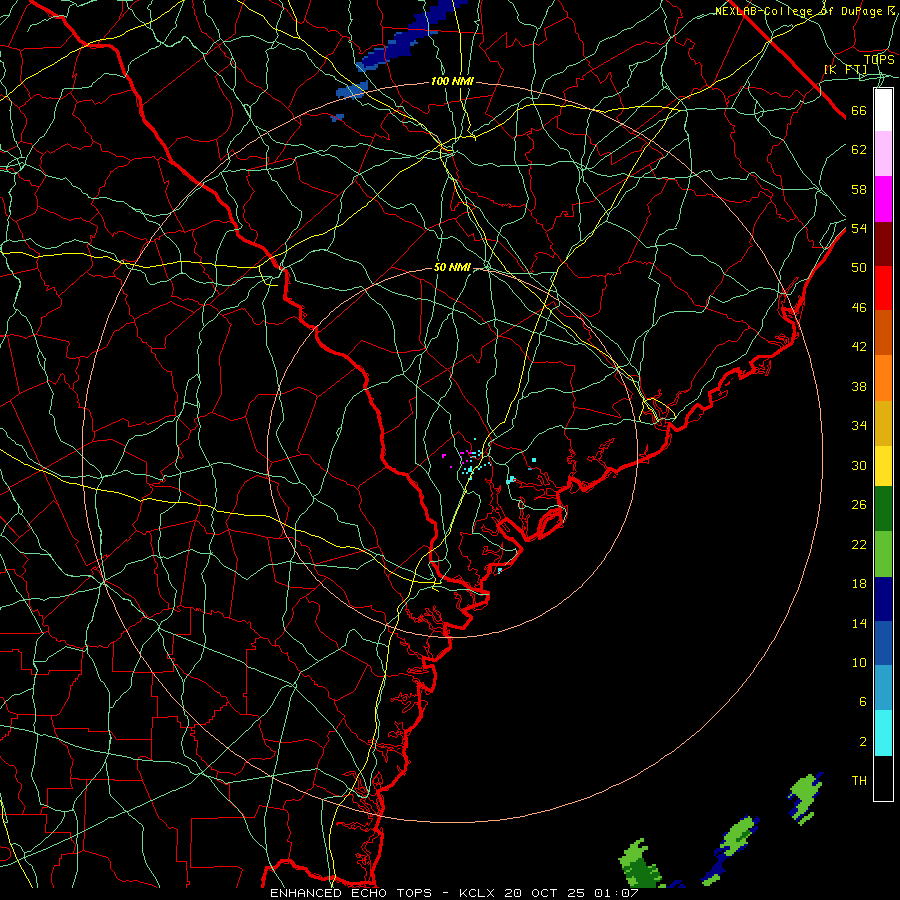Image resolution: width=900 pixels, height=900 pixels.
Task: Select the "50" legend value
Action: (859, 268)
